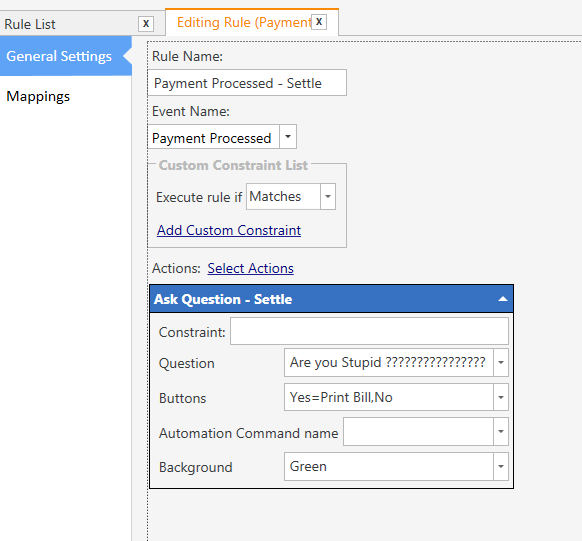Open the Event Name dropdown arrow
This screenshot has width=582, height=541.
click(288, 137)
